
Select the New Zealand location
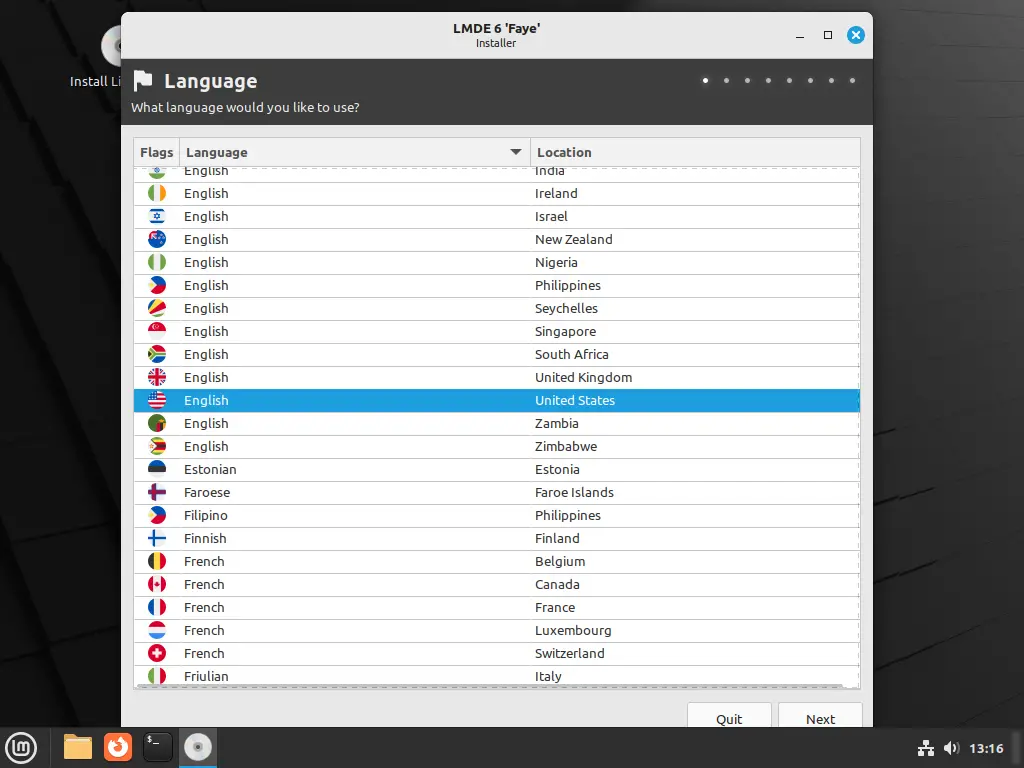(x=573, y=239)
